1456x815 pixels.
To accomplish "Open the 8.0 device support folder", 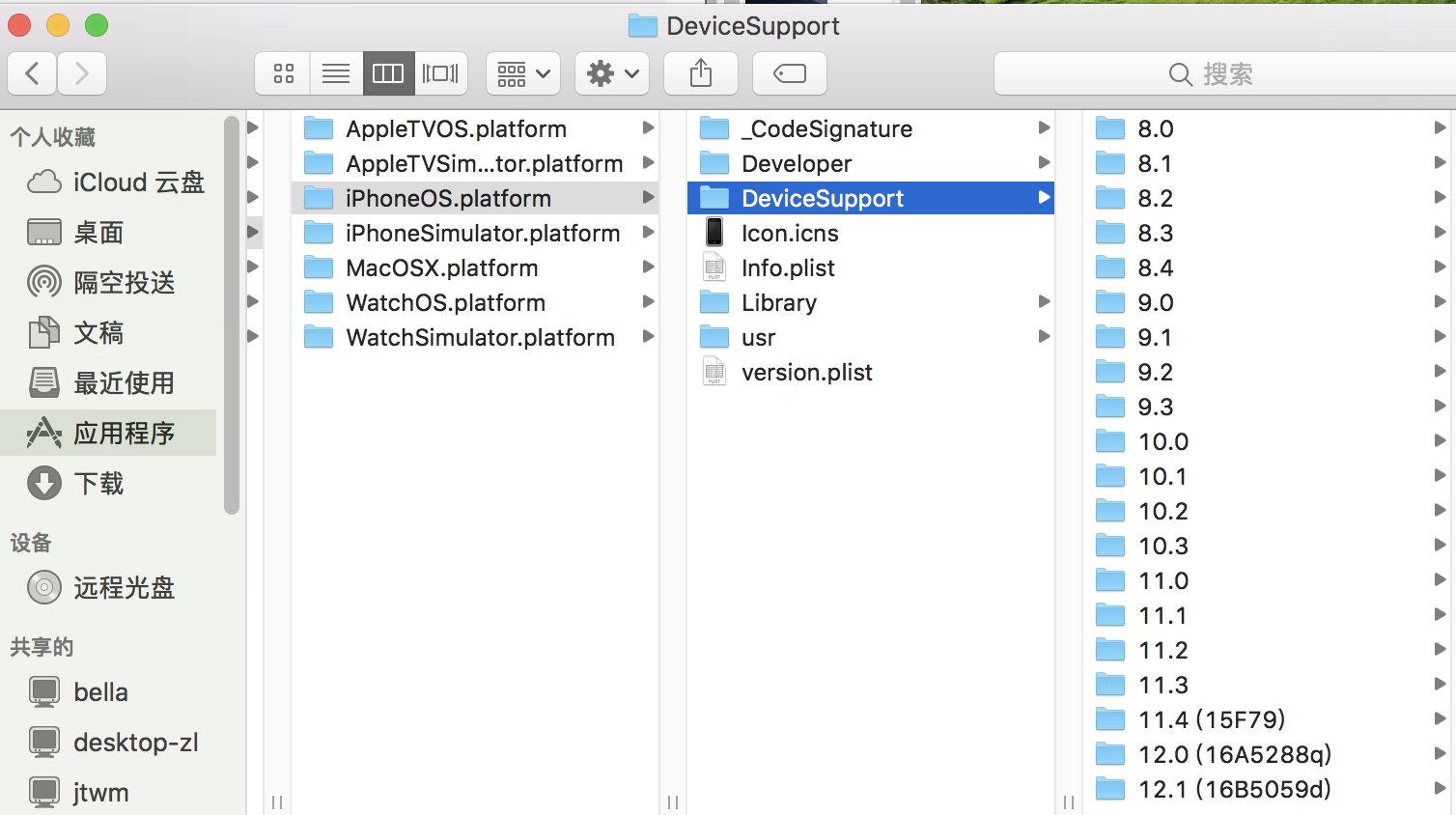I will (1267, 128).
